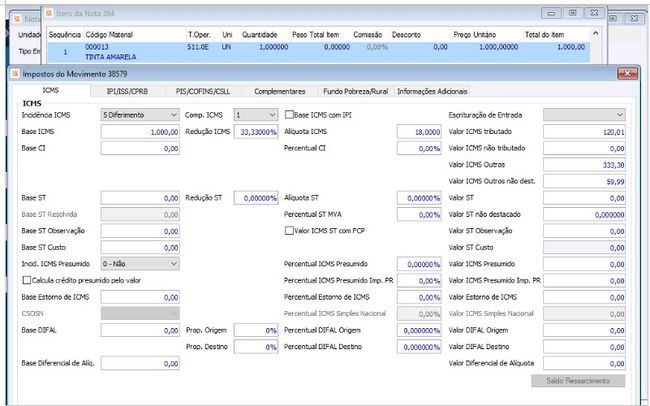This screenshot has height=406, width=650.
Task: Click the Base DIFAL field
Action: (140, 331)
